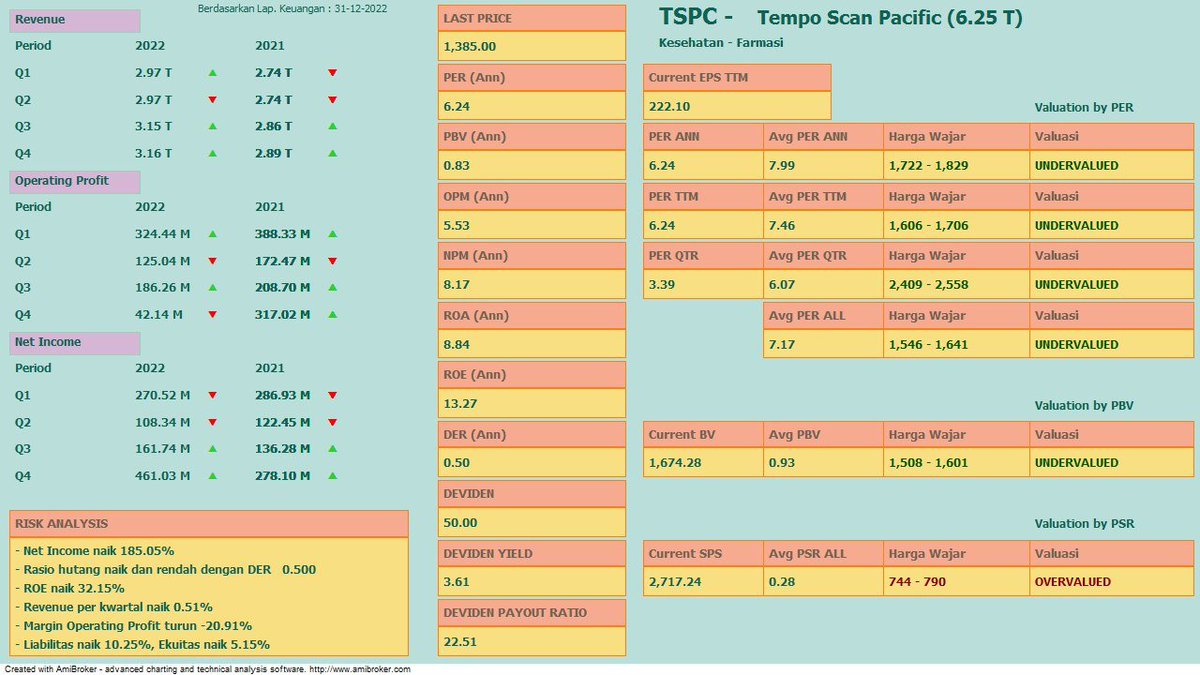Select the Harga Wajar range 1,722 - 1,829

click(956, 165)
